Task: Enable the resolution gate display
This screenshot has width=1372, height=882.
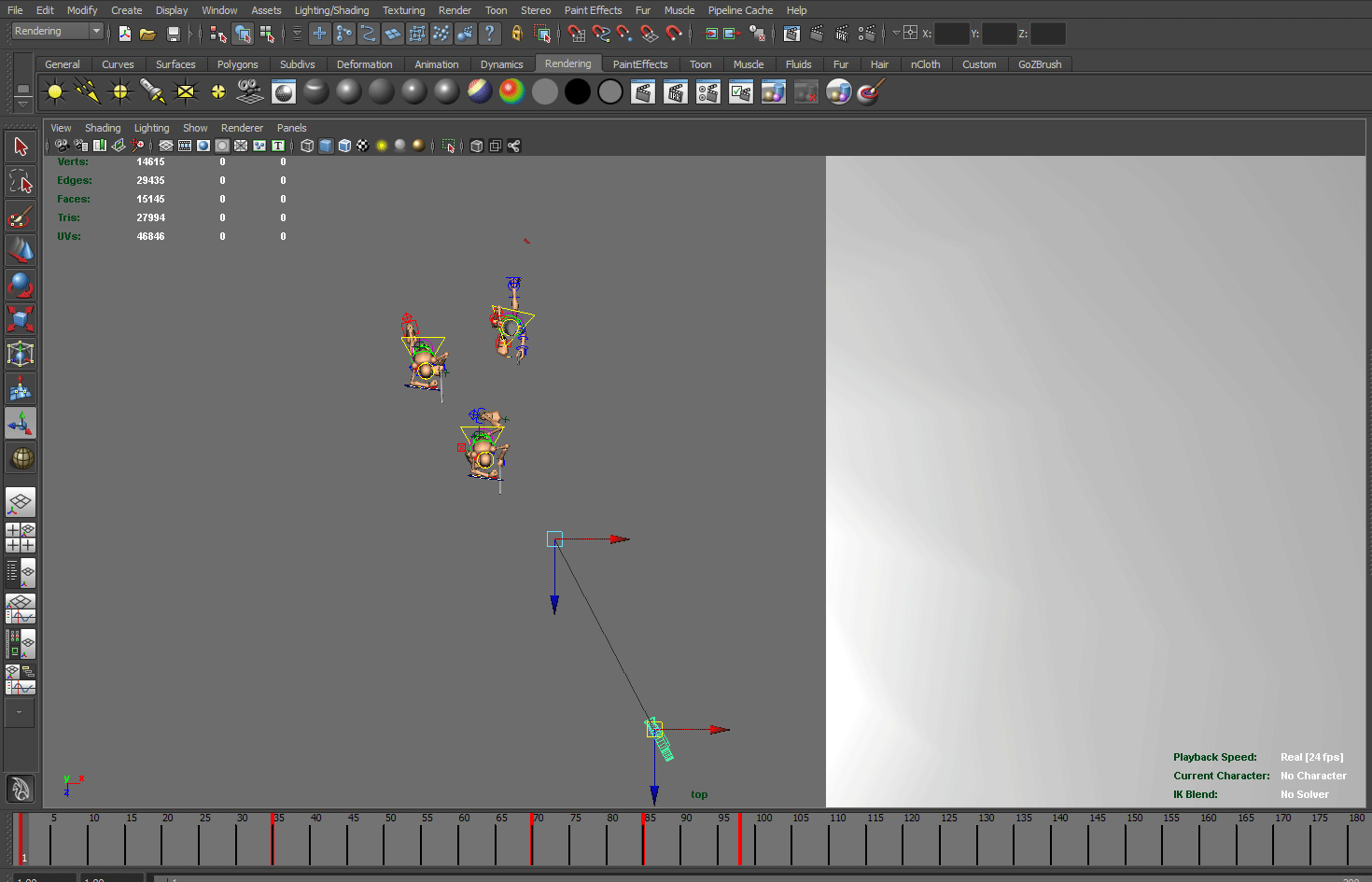Action: tap(203, 145)
